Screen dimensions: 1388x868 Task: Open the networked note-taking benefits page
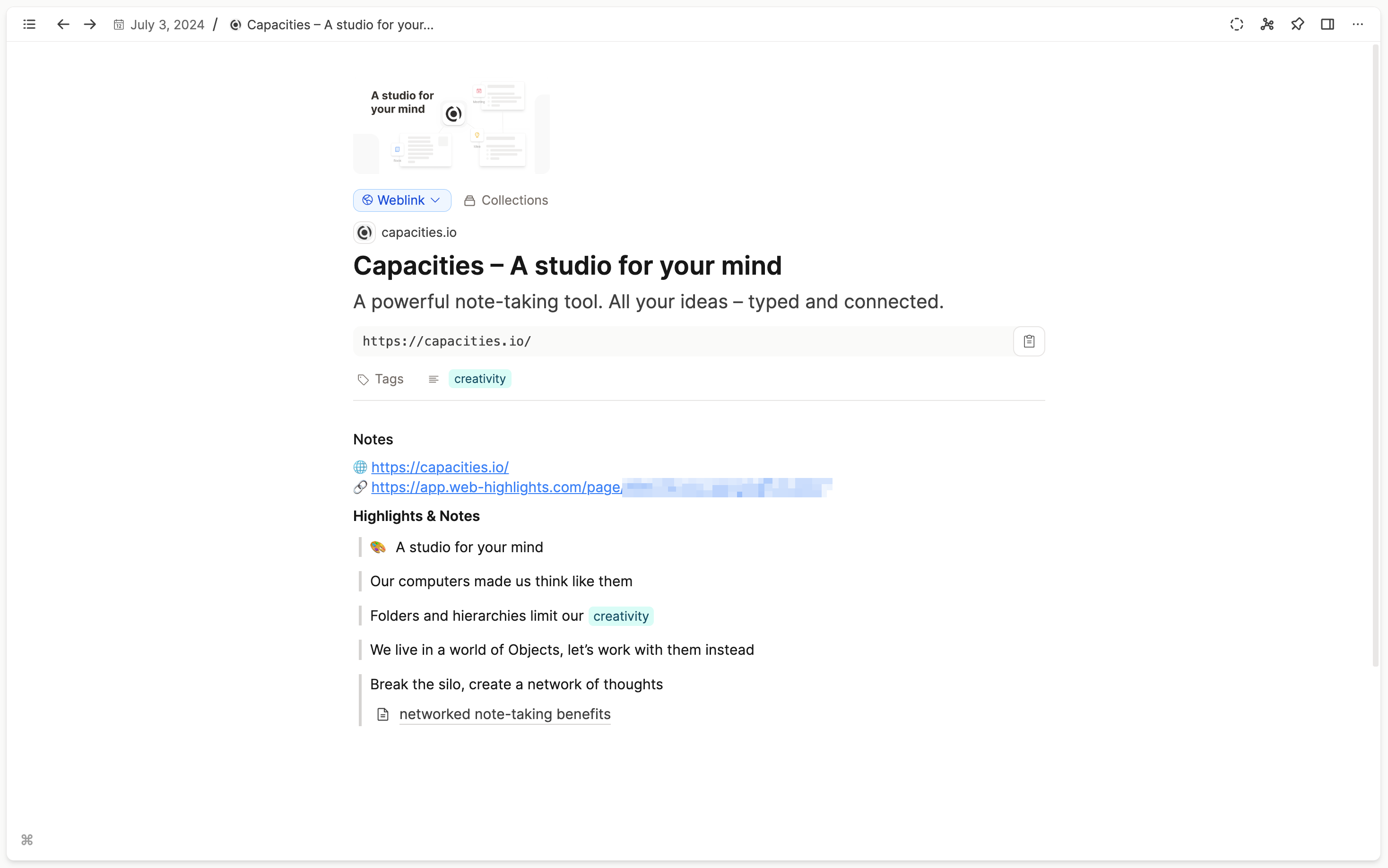[x=504, y=714]
